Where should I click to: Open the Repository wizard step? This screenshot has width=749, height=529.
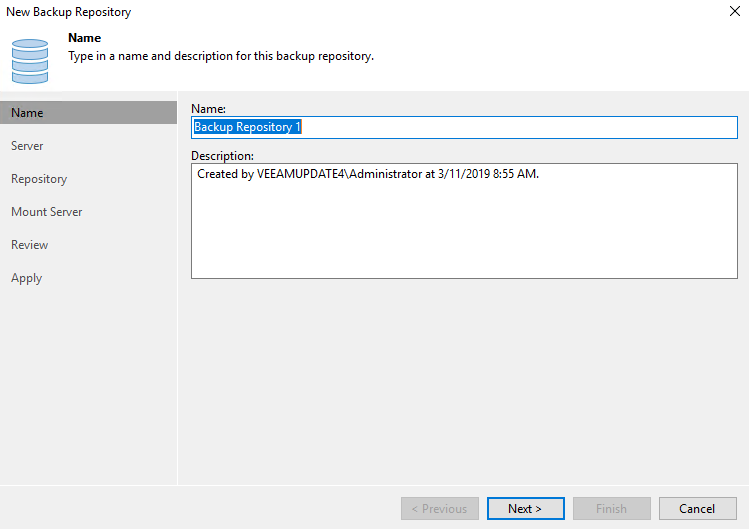39,179
